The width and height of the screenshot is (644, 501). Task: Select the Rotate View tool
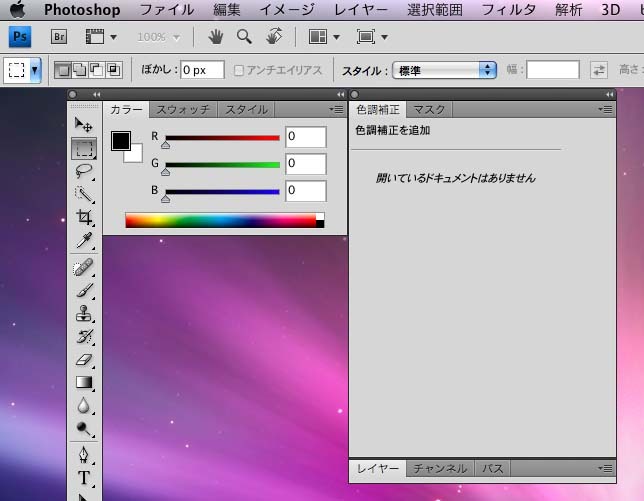click(274, 37)
